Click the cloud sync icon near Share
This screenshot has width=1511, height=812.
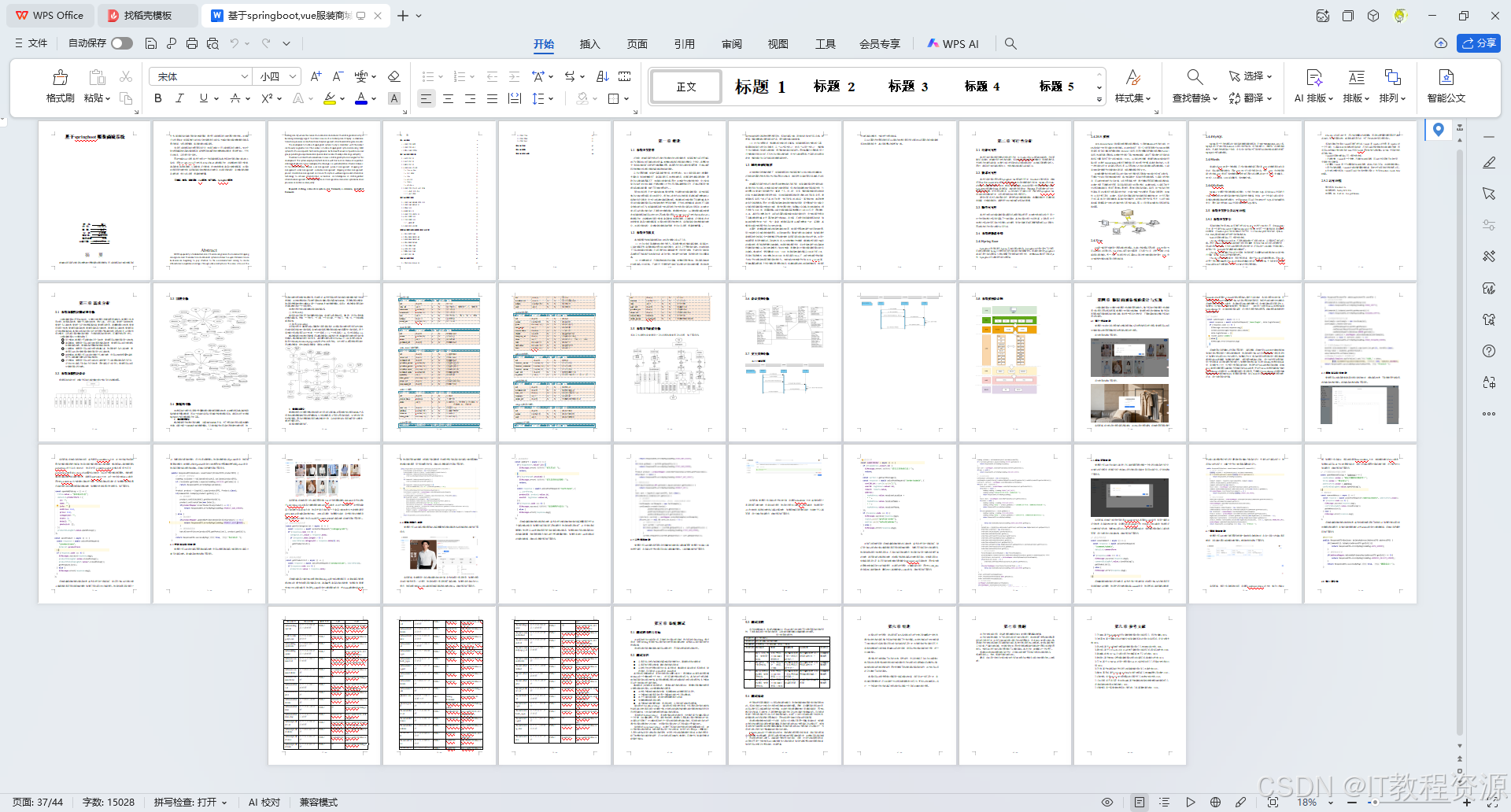tap(1441, 43)
